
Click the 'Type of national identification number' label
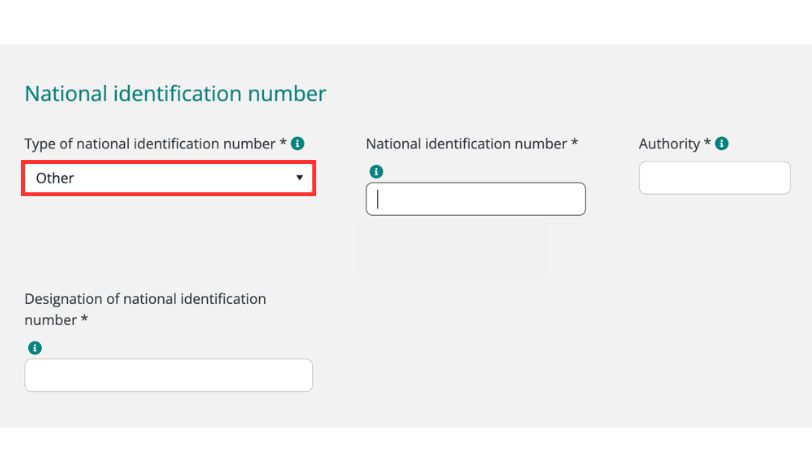point(150,144)
